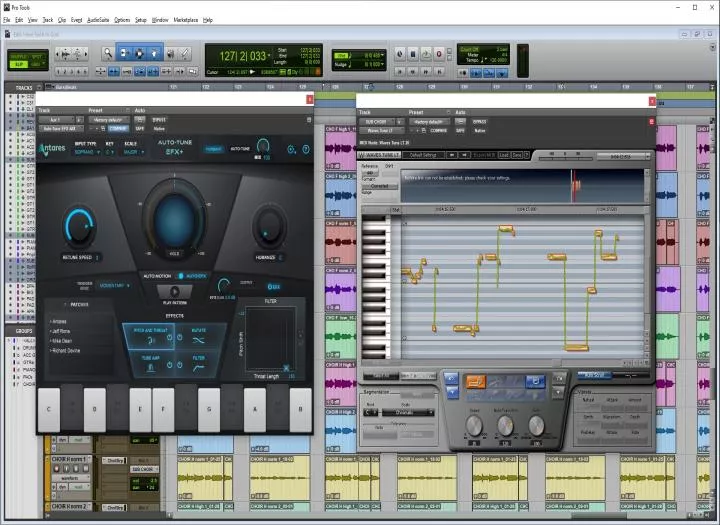The height and width of the screenshot is (525, 720).
Task: Expand the Antares patch folder
Action: (59, 322)
